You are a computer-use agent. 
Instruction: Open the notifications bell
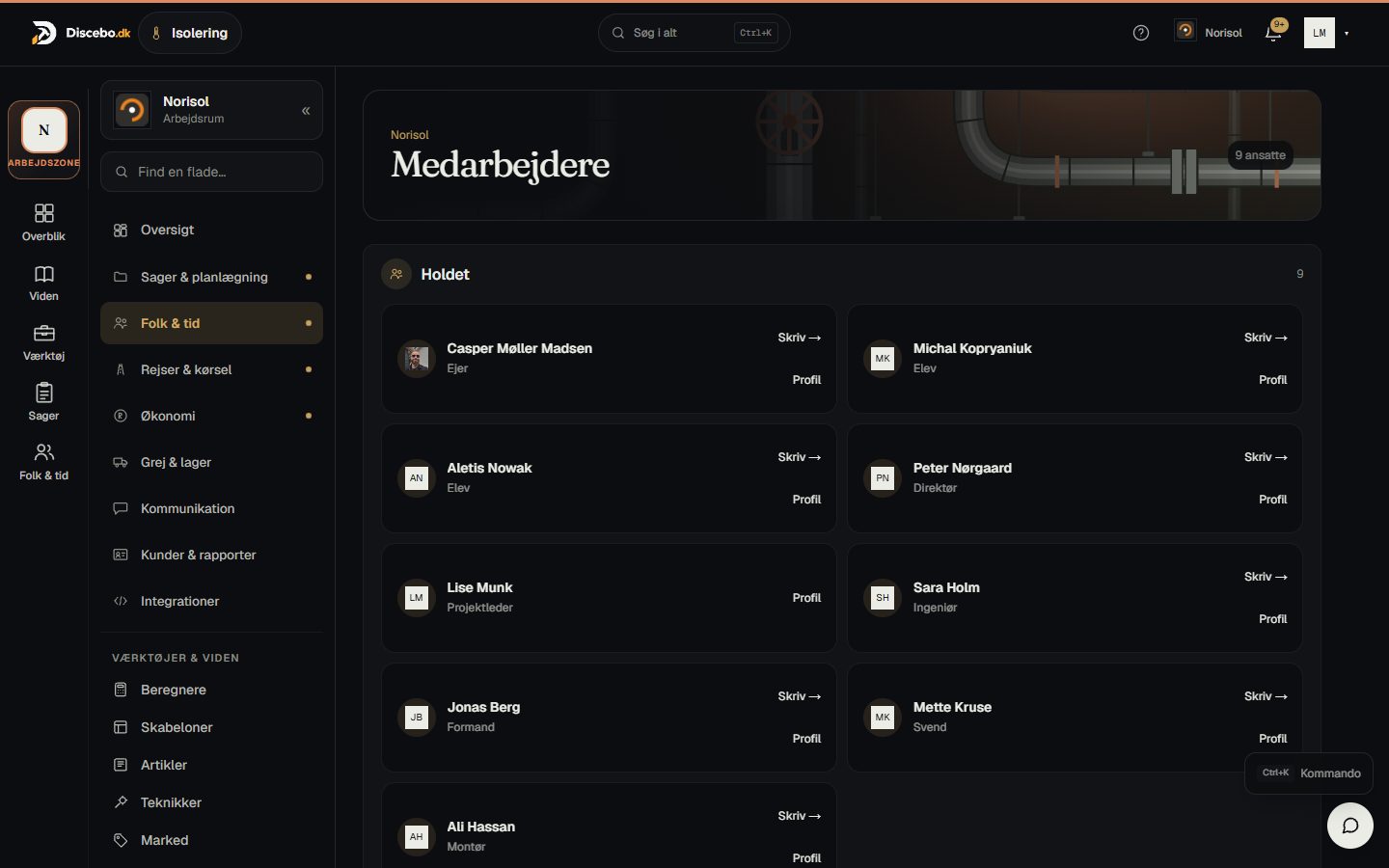(1273, 33)
